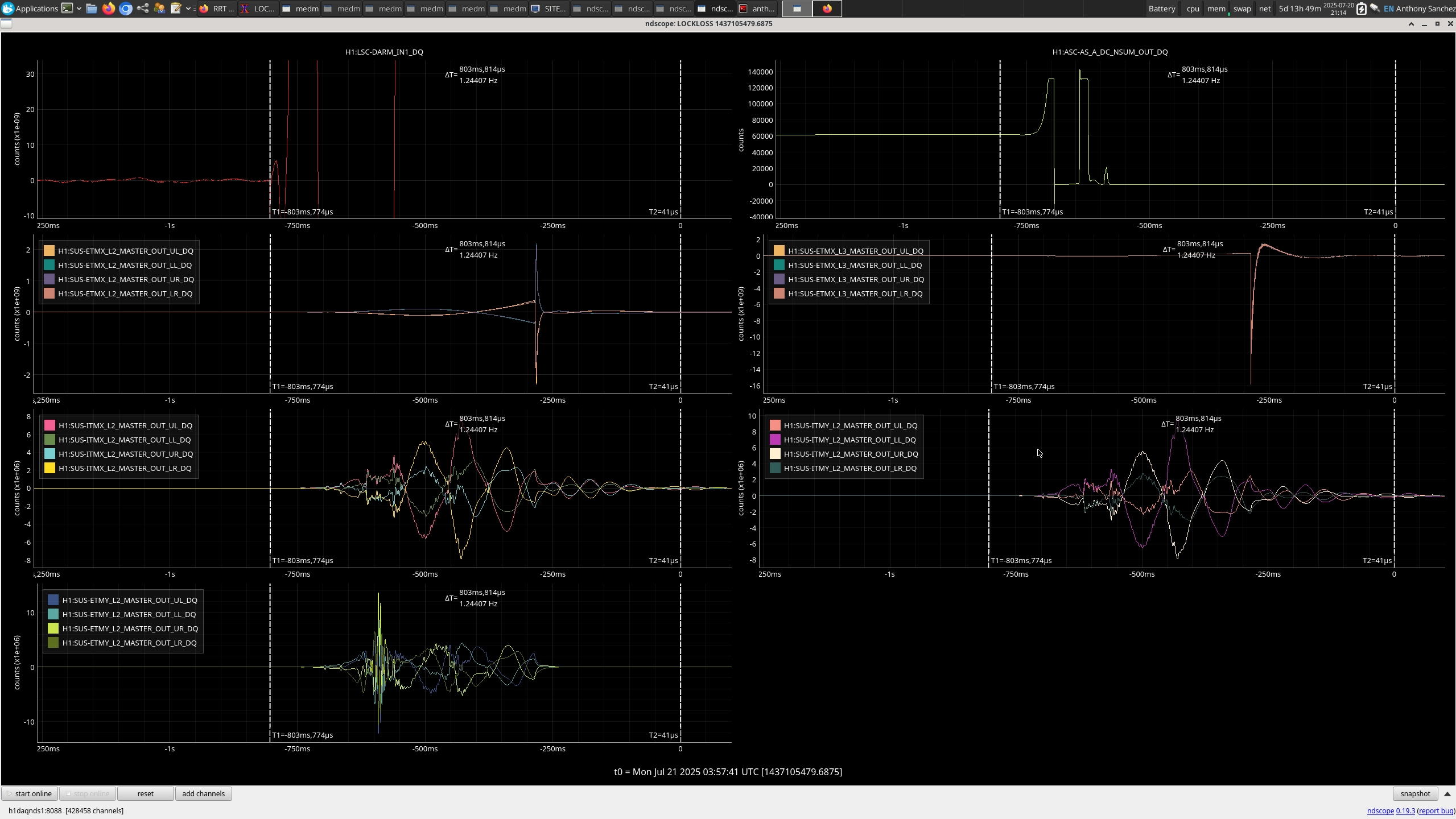1456x819 pixels.
Task: Click the share/network connections icon
Action: (143, 9)
